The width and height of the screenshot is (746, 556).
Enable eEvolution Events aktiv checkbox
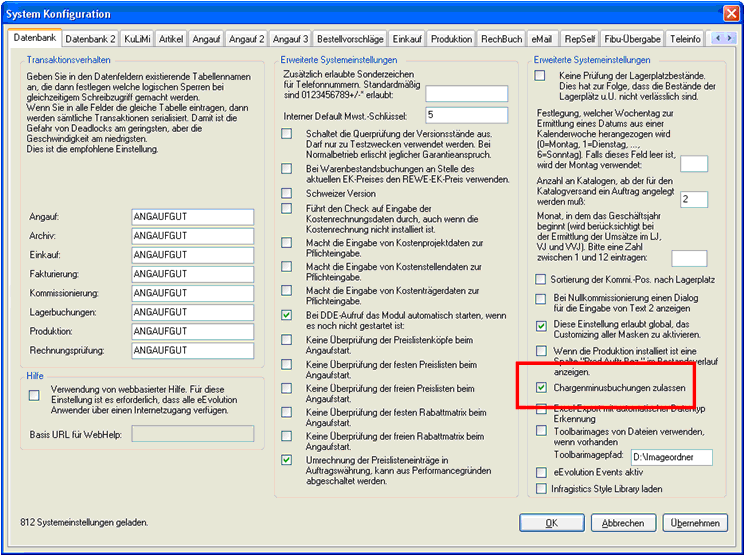coord(541,472)
